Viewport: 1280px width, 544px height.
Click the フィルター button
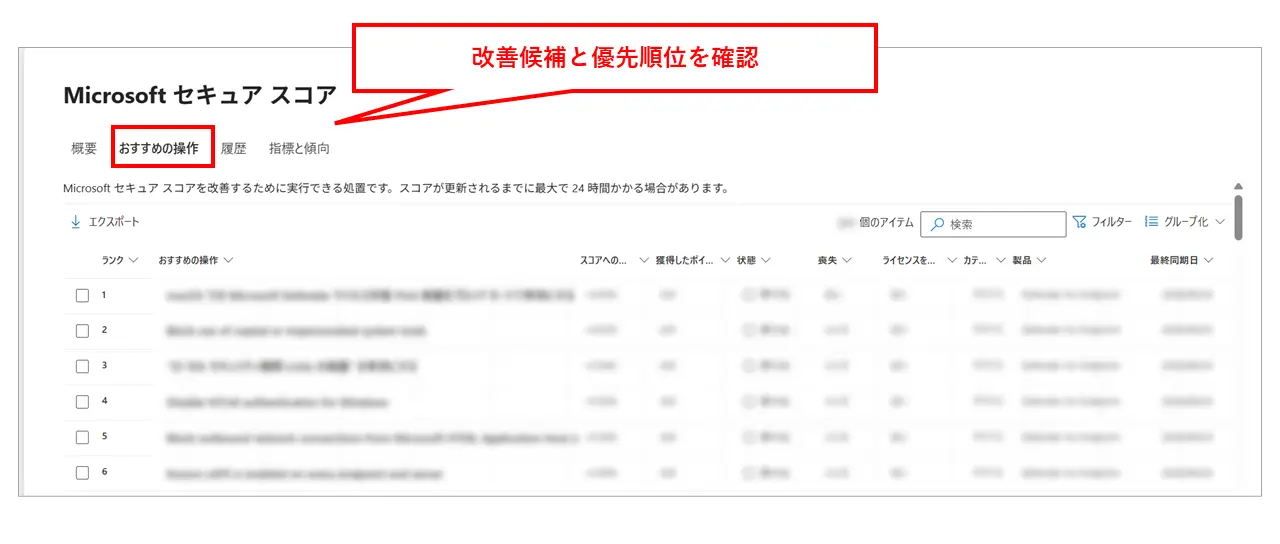[1102, 222]
